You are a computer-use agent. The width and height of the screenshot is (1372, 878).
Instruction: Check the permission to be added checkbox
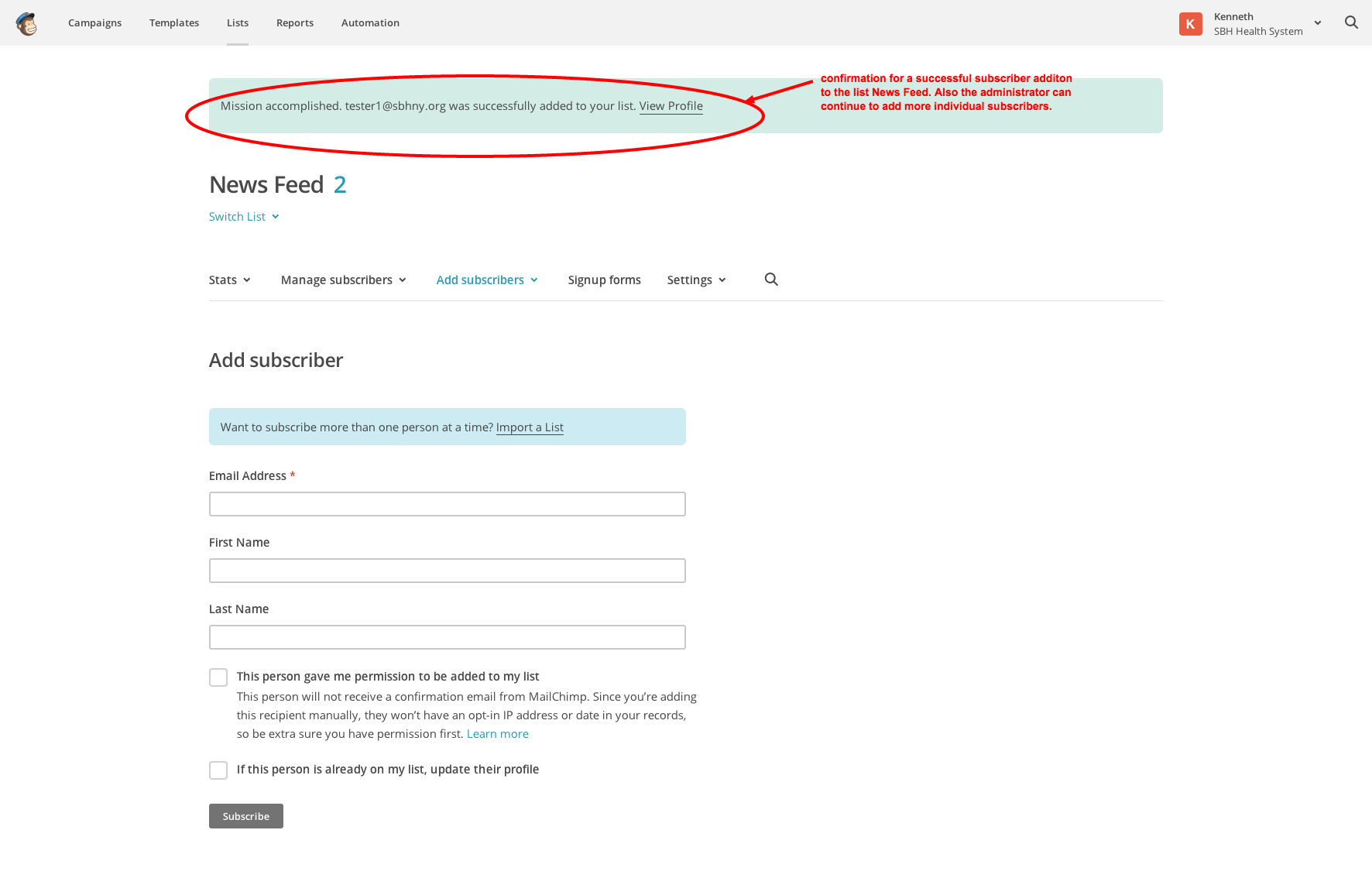218,677
